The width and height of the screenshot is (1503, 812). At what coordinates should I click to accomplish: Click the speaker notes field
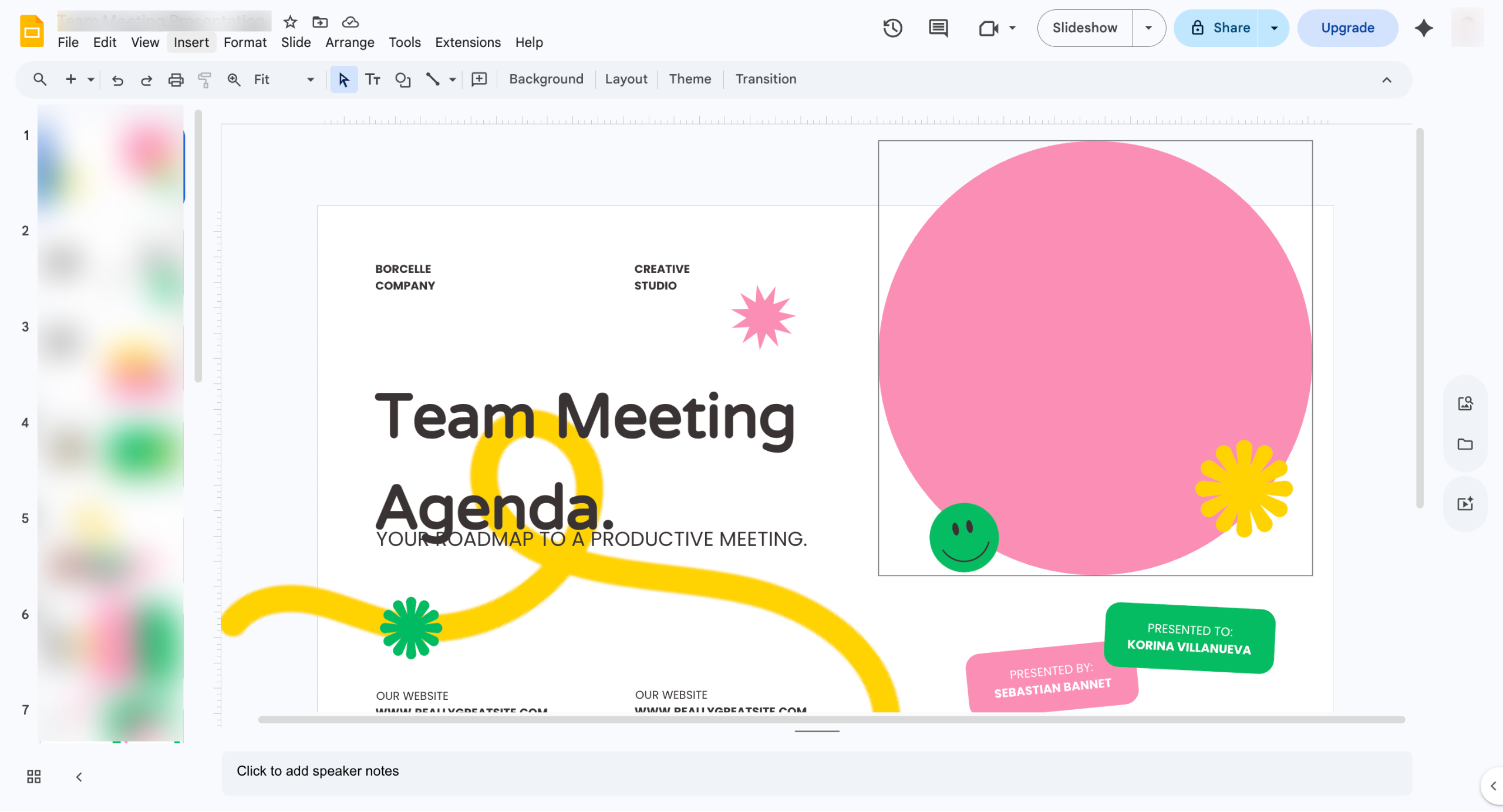click(817, 772)
